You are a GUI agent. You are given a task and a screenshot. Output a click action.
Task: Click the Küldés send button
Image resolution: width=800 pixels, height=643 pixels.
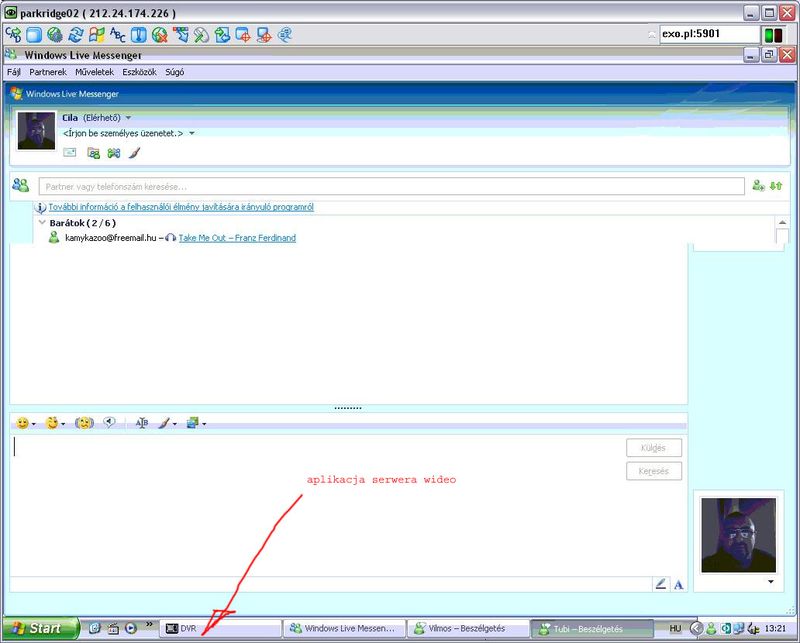[x=654, y=448]
